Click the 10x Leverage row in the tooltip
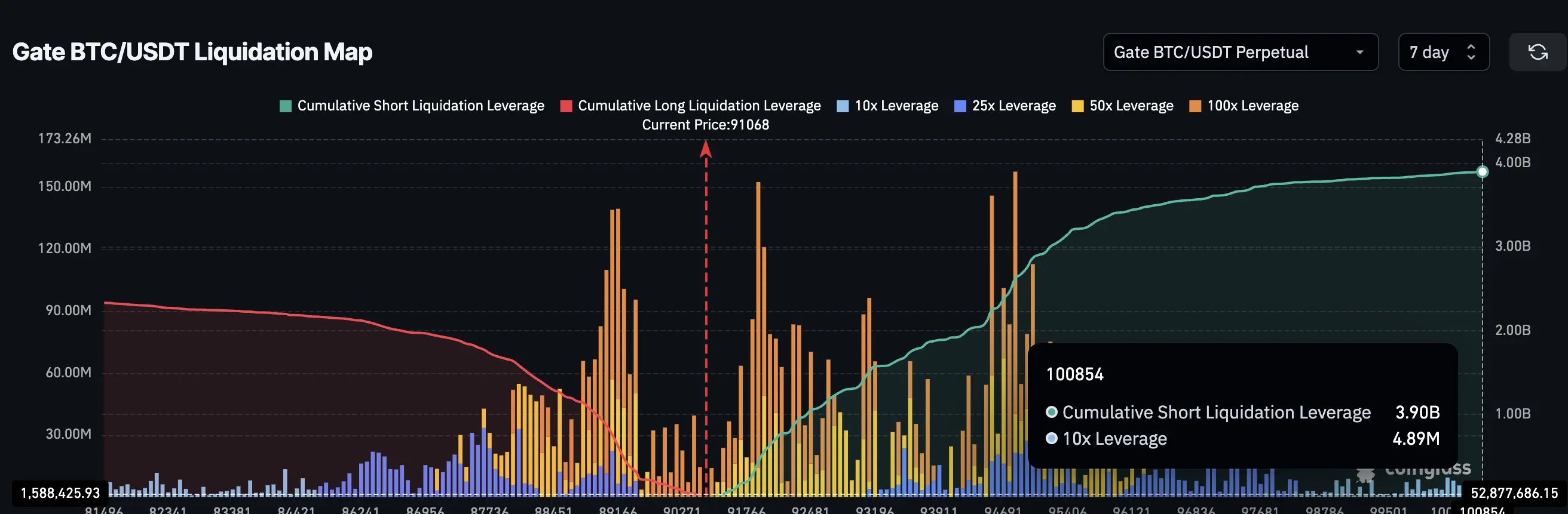The image size is (1568, 514). tap(1242, 439)
